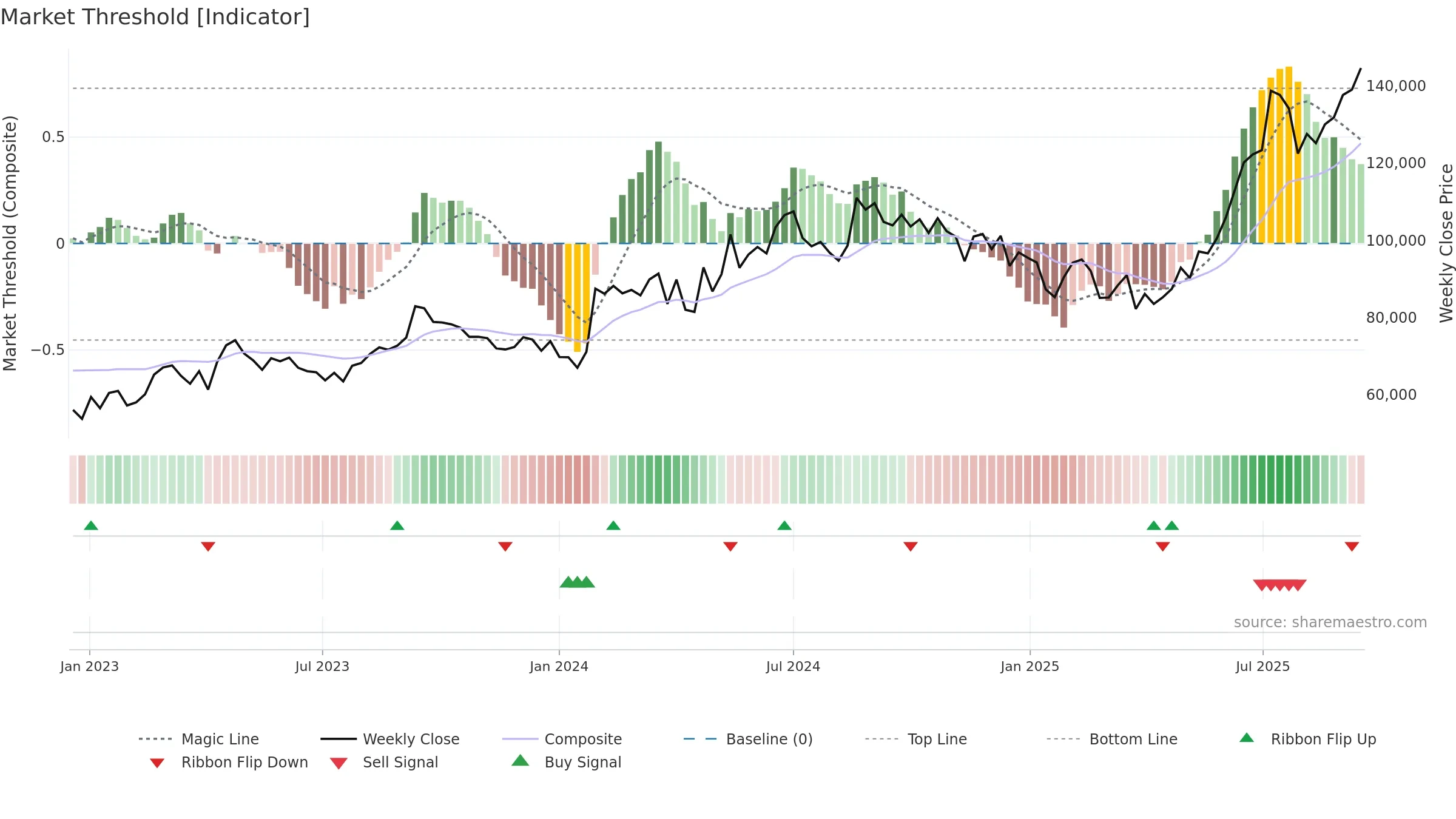Click the Market Threshold [Indicator] chart title
Screen dimensions: 1456x819
[x=155, y=17]
